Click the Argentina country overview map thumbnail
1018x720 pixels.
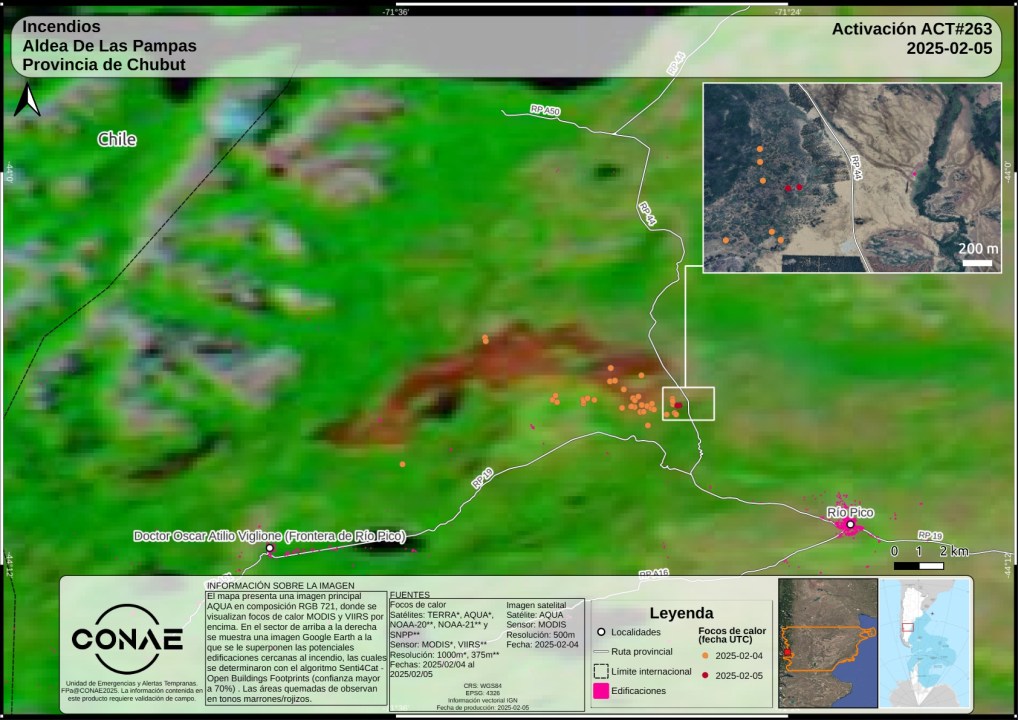925,643
